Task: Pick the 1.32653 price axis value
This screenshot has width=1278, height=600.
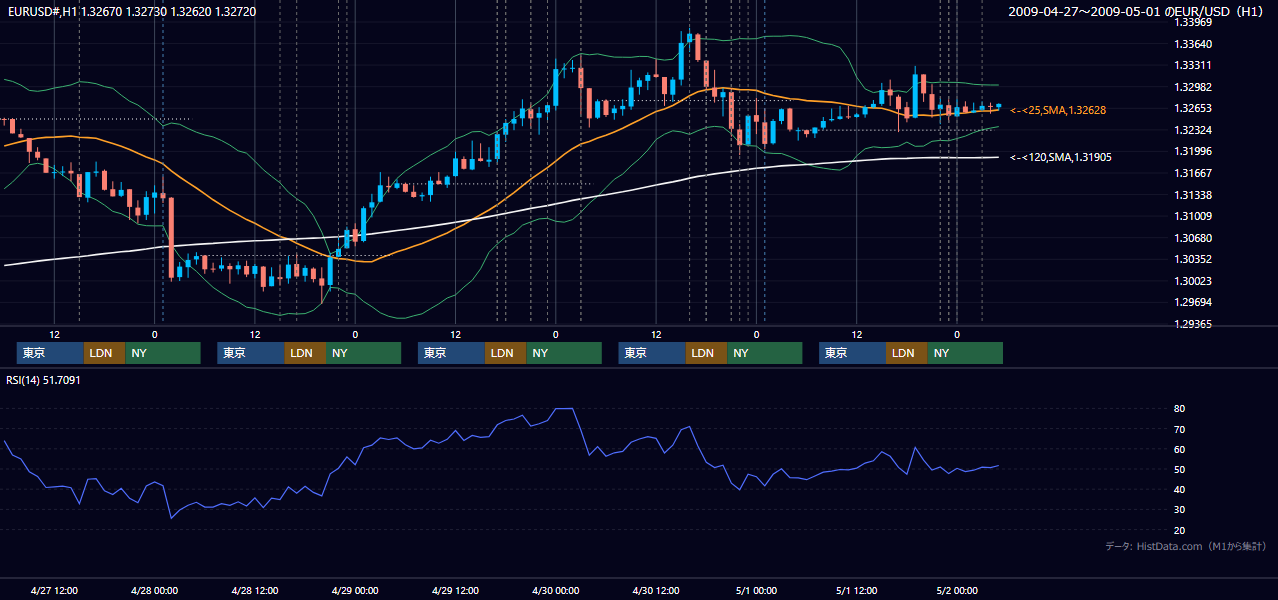Action: point(1192,109)
